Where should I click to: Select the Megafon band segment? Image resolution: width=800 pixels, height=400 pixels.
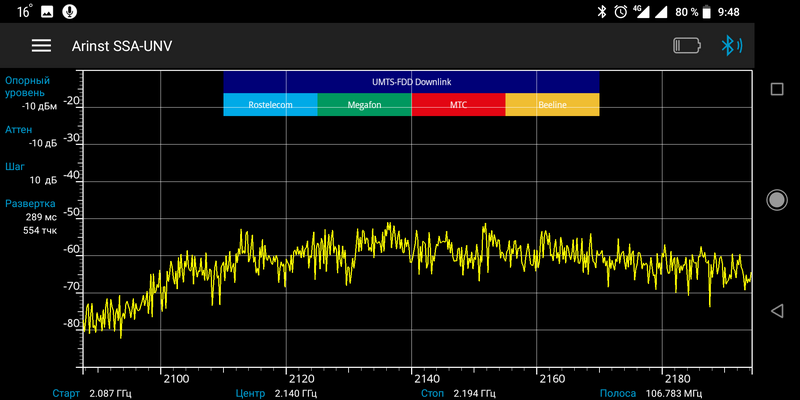coord(364,104)
